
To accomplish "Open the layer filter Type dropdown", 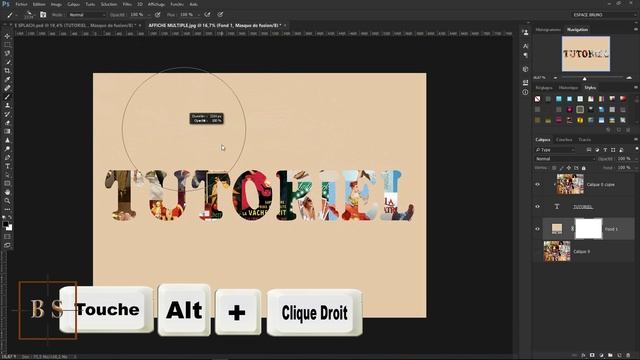I will click(556, 150).
